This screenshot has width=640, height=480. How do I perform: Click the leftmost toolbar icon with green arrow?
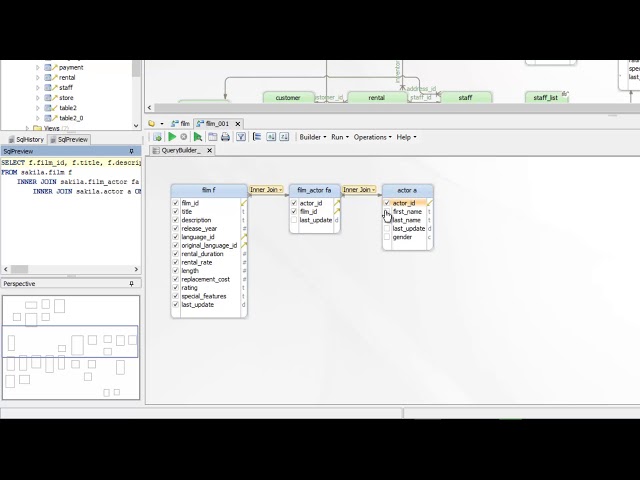pyautogui.click(x=157, y=137)
